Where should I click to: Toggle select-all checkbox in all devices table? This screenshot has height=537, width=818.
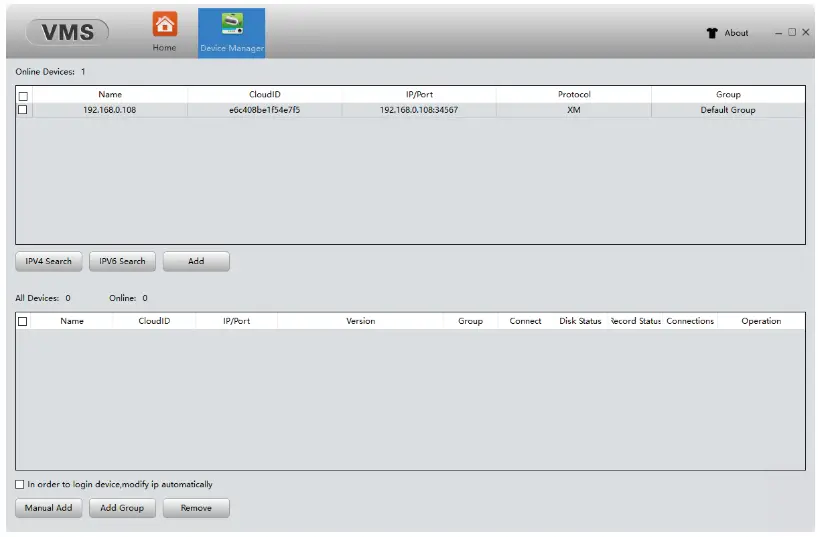22,321
